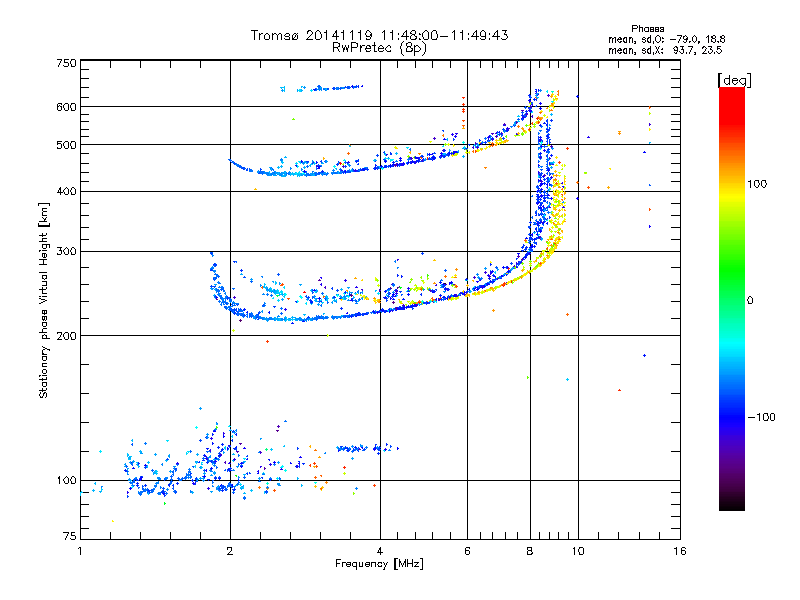Click the y-axis '100' tick label
The height and width of the screenshot is (600, 800).
pos(66,481)
